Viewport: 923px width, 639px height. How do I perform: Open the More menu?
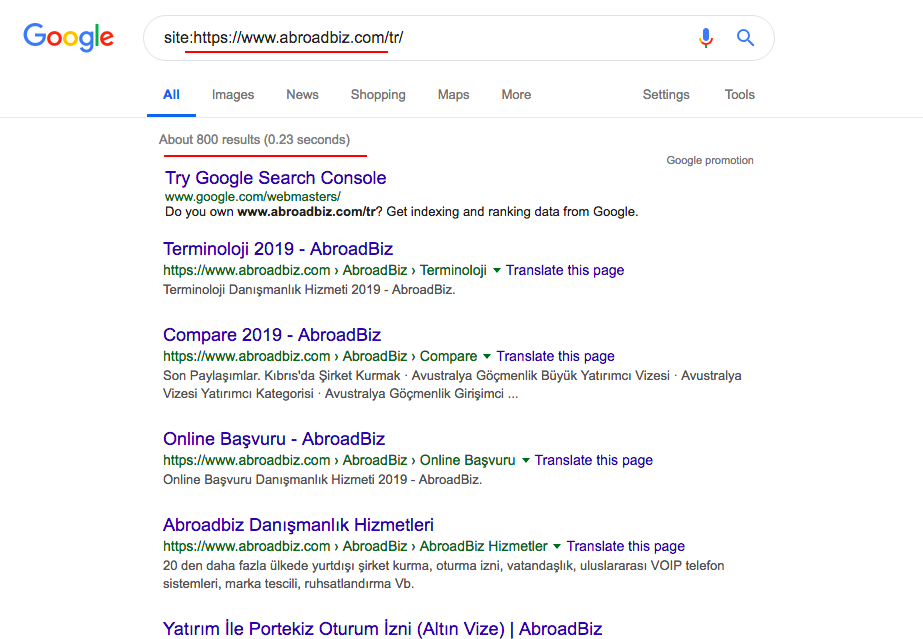(x=516, y=95)
